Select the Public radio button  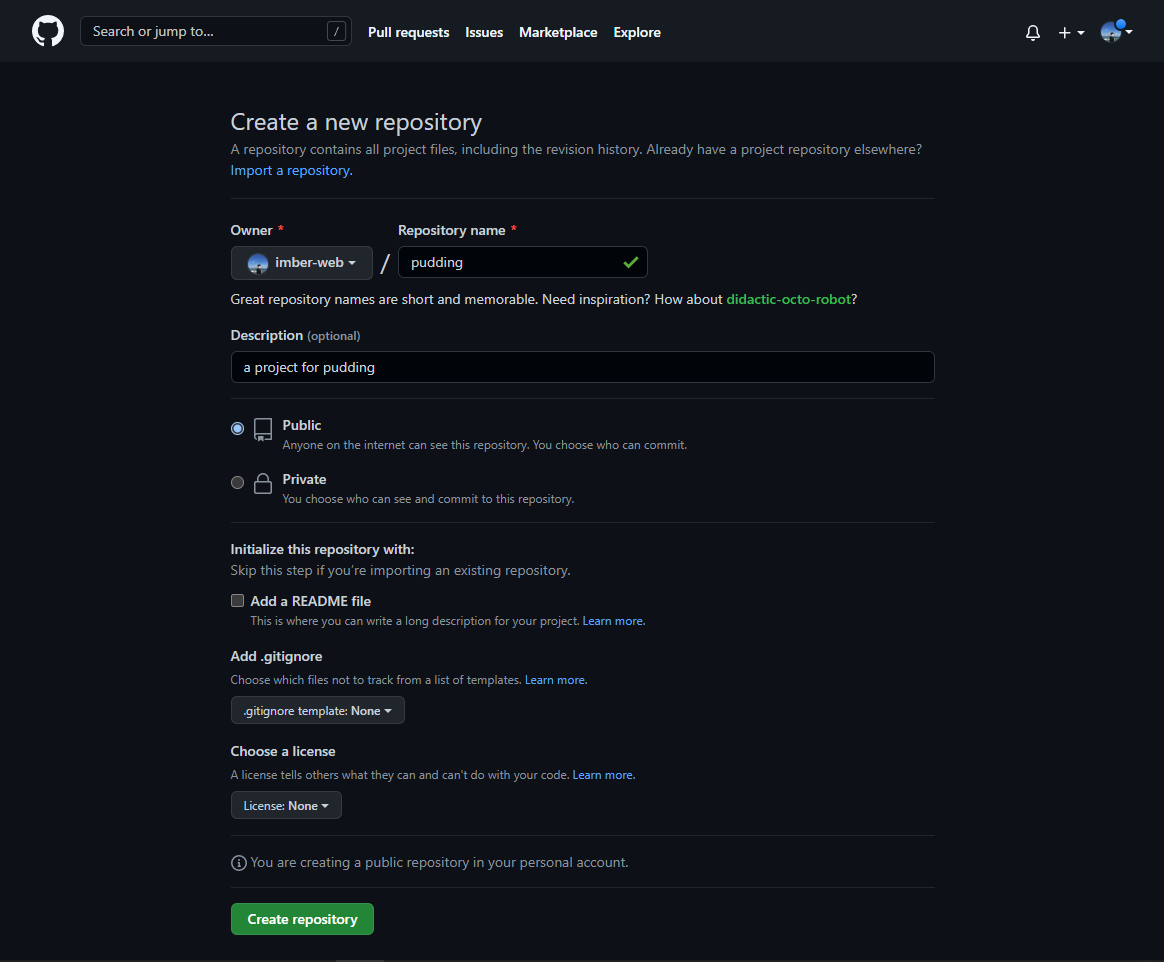(238, 428)
